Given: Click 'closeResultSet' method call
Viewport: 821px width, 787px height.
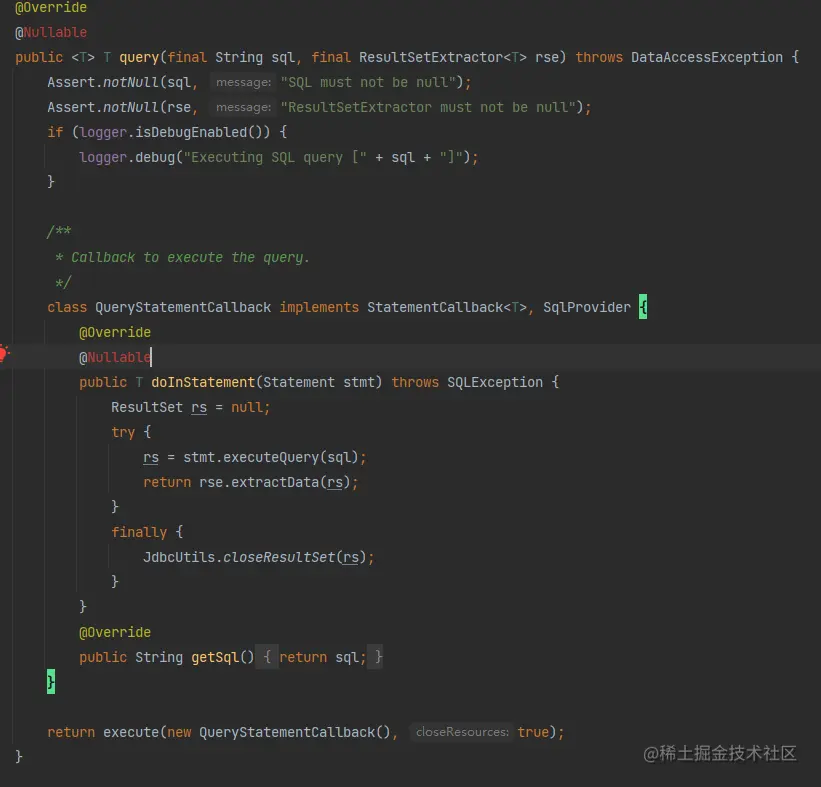Looking at the screenshot, I should [x=279, y=557].
